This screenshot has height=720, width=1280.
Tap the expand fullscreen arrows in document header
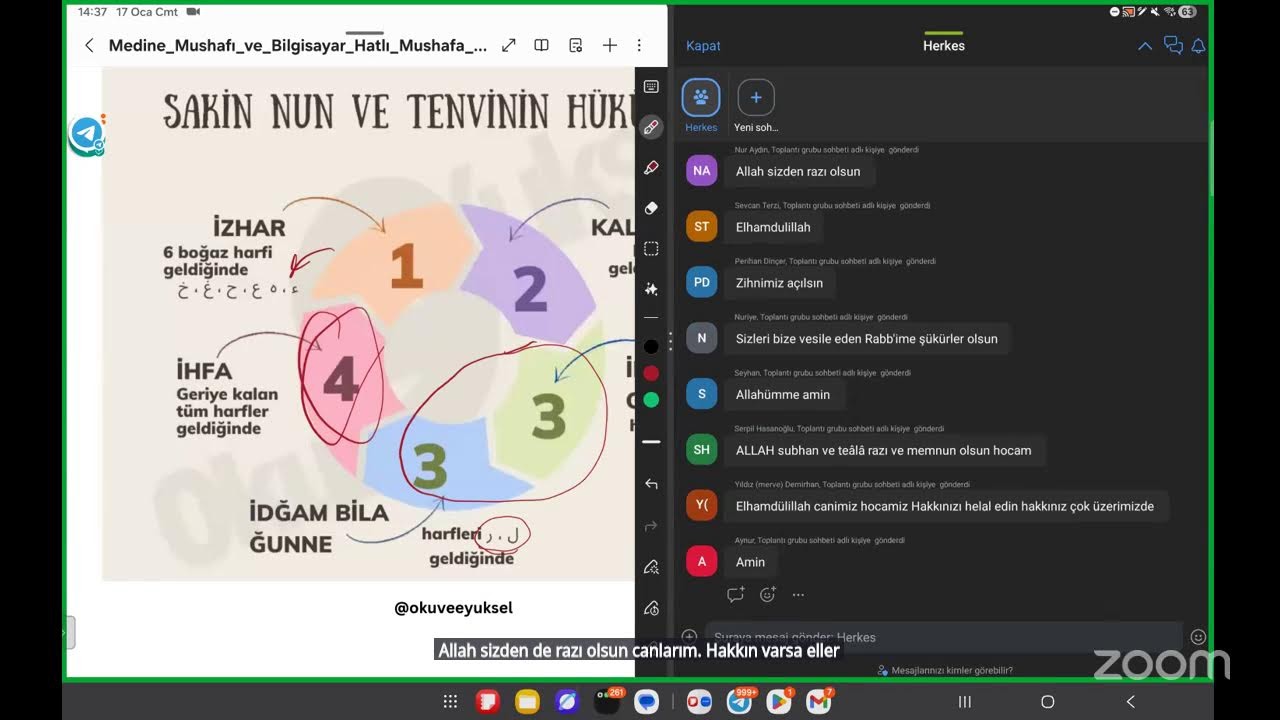pos(509,45)
